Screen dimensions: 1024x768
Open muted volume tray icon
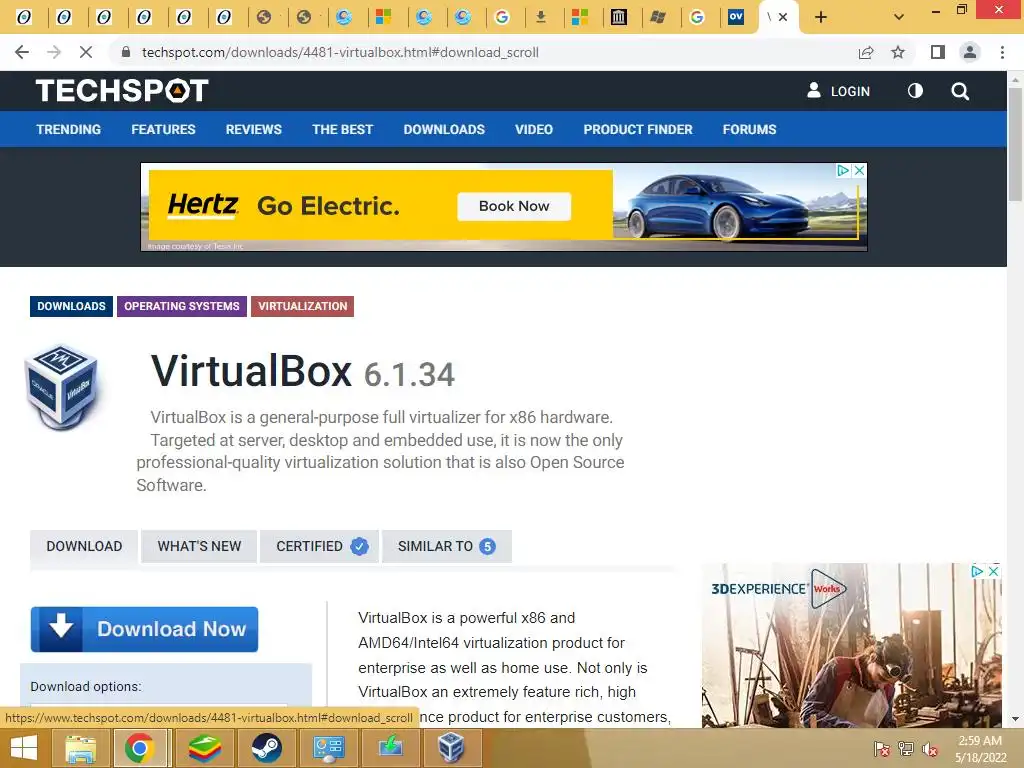(930, 748)
